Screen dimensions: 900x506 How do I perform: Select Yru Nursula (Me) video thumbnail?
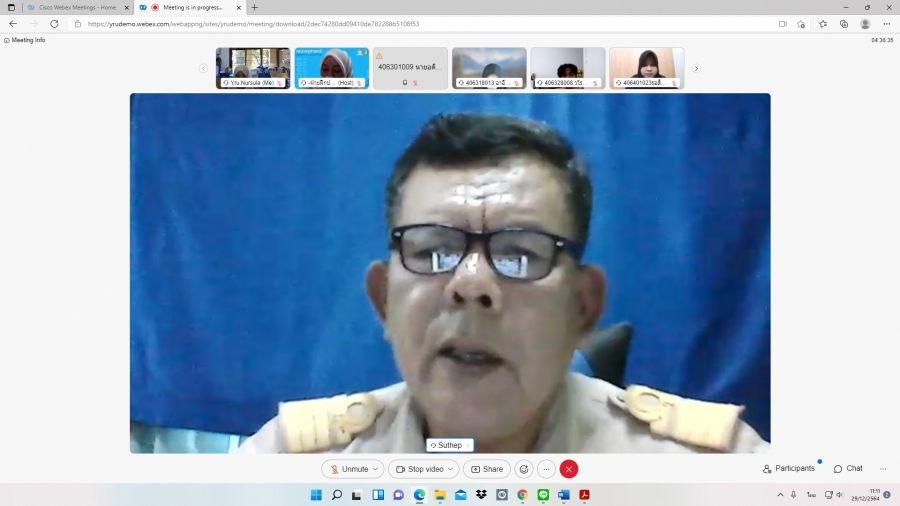[x=253, y=68]
